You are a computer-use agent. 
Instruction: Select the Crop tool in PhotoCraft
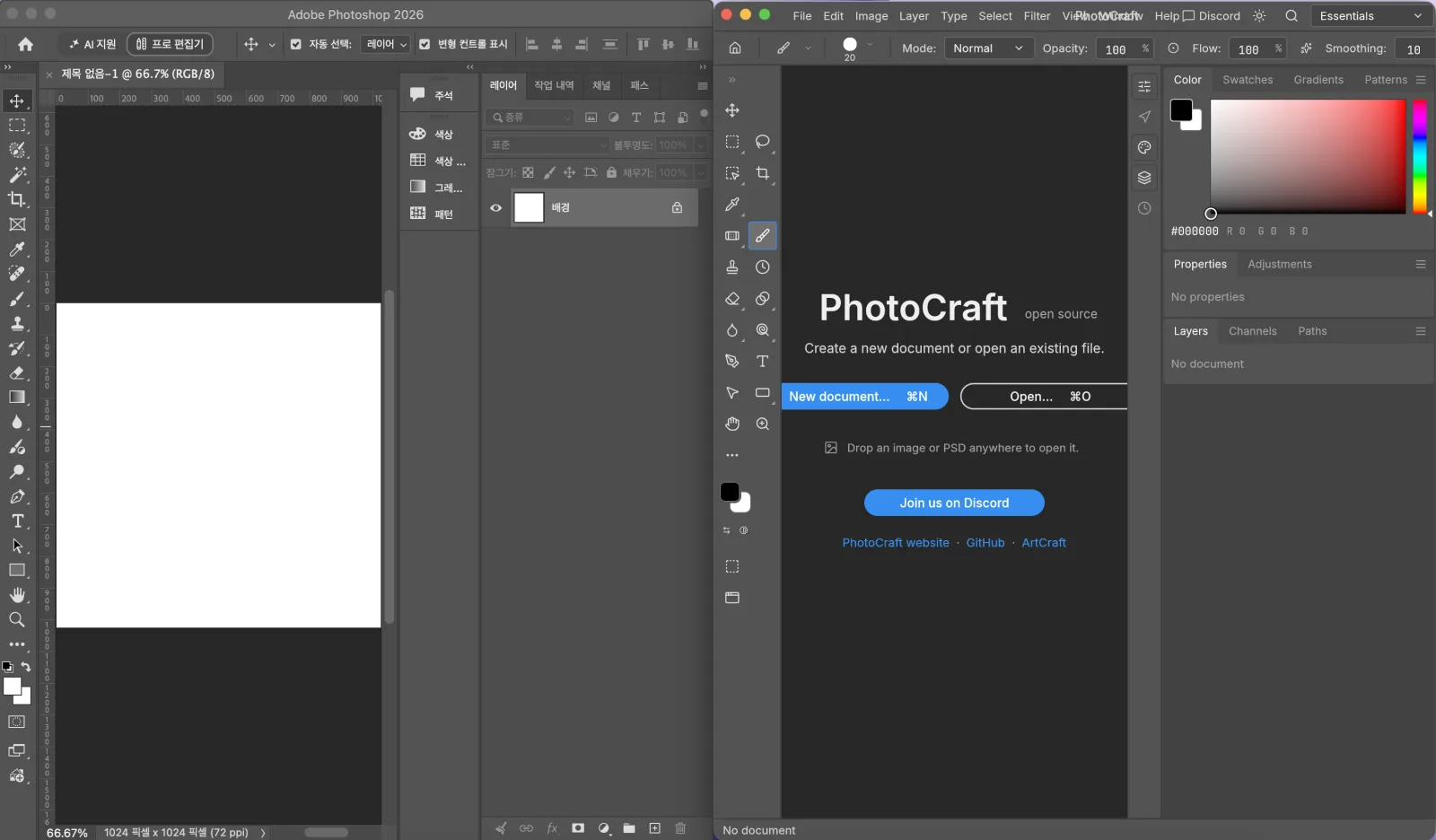coord(762,173)
